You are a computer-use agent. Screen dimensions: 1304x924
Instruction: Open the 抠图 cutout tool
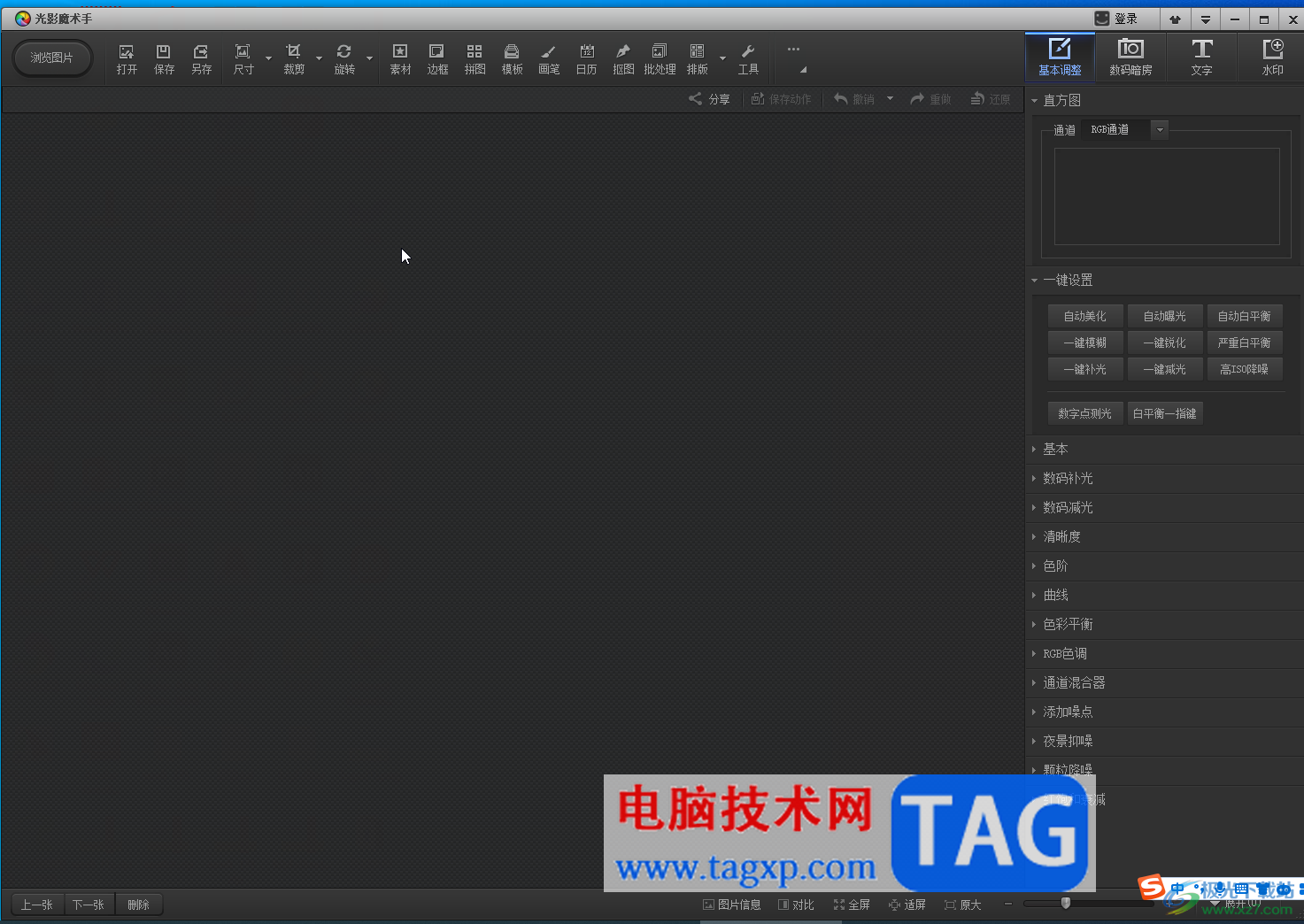[x=623, y=59]
